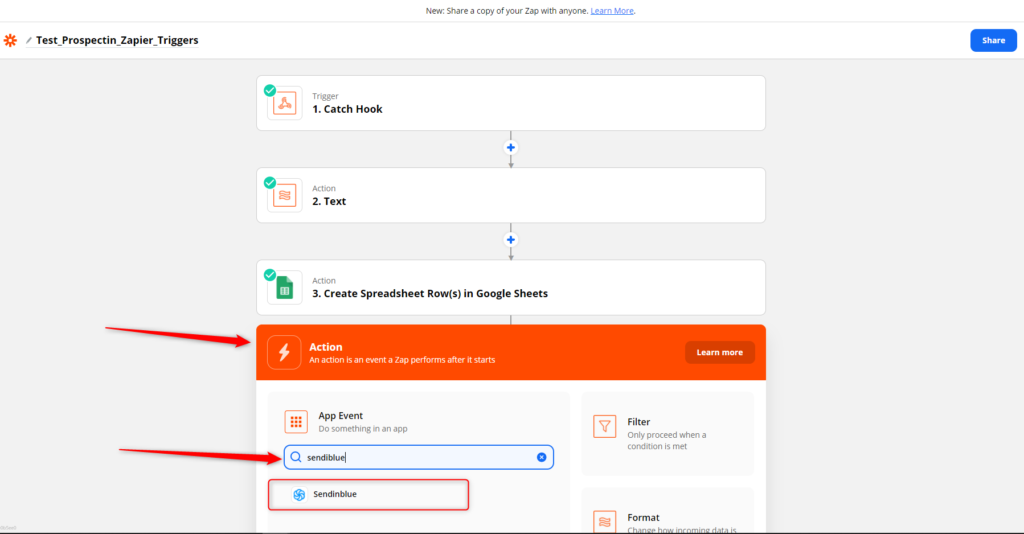Click the blue Share button

click(993, 40)
